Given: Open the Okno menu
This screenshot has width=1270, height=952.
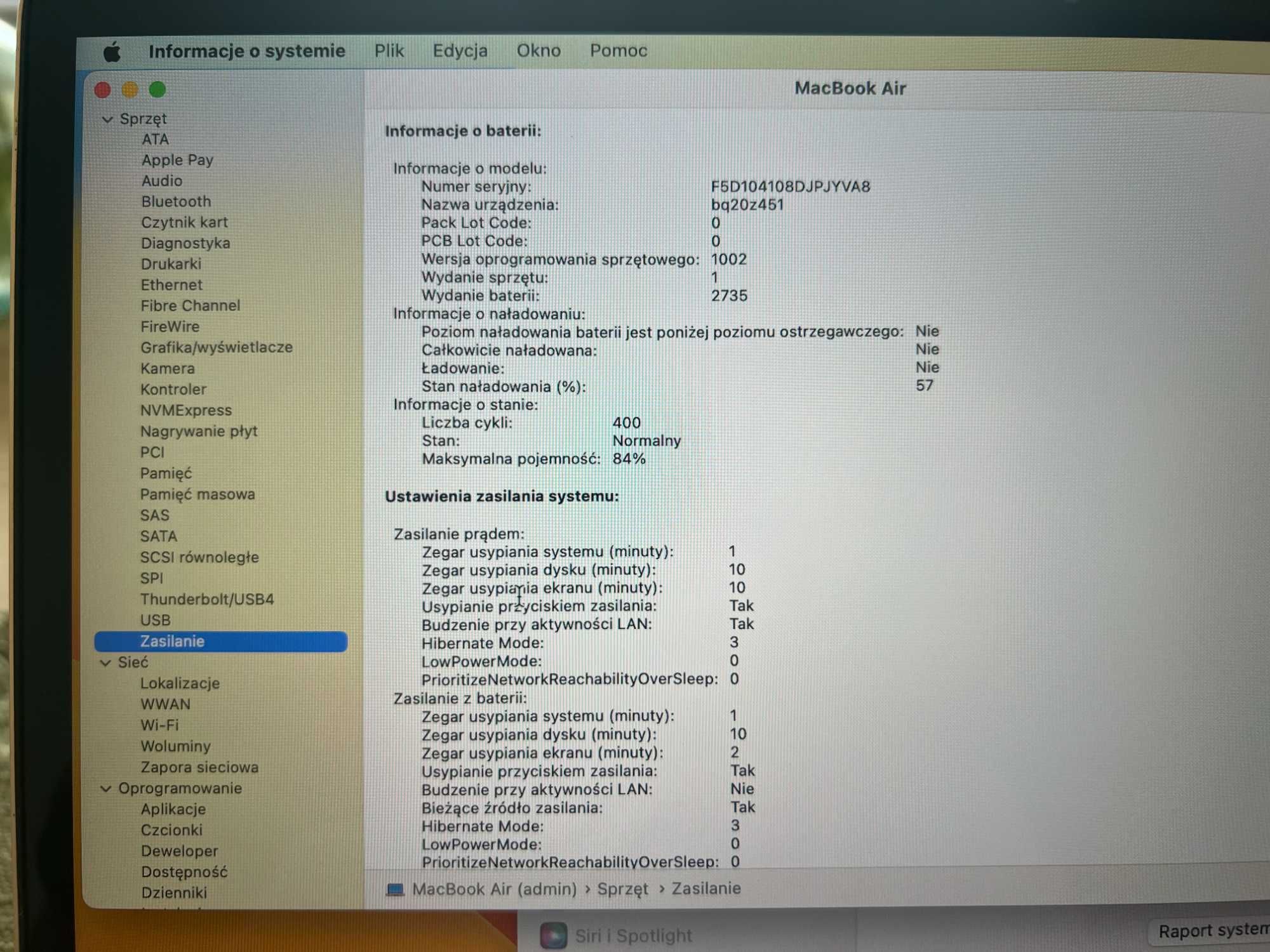Looking at the screenshot, I should pos(538,50).
